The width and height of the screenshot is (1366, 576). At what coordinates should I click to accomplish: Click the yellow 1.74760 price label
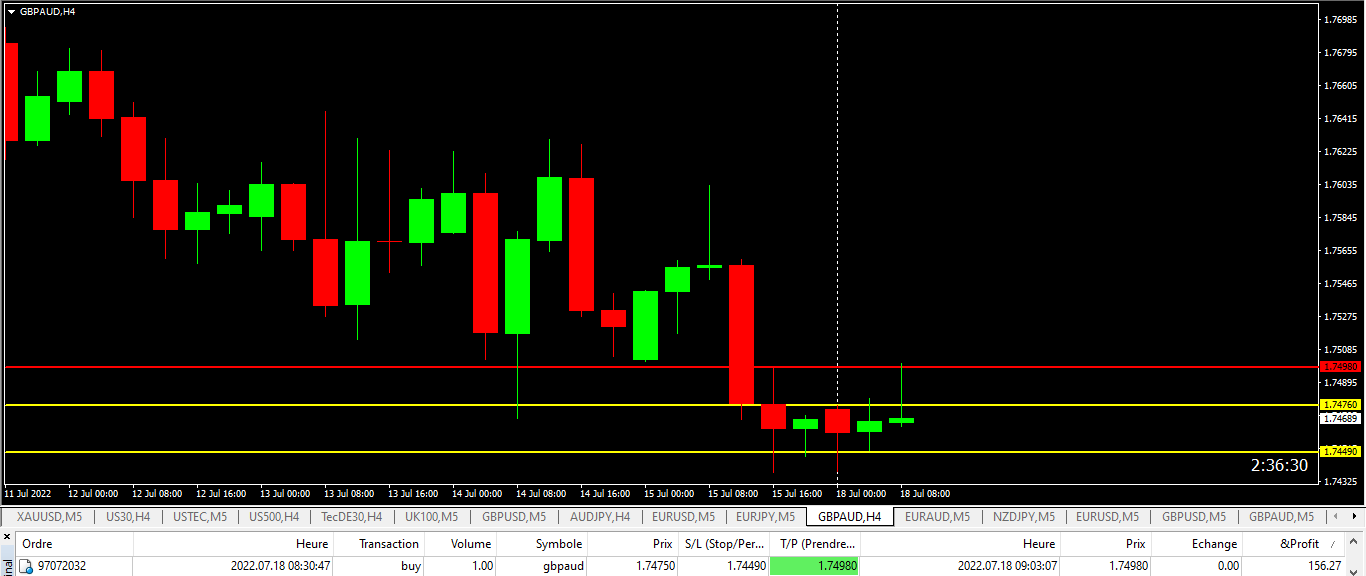click(x=1340, y=405)
